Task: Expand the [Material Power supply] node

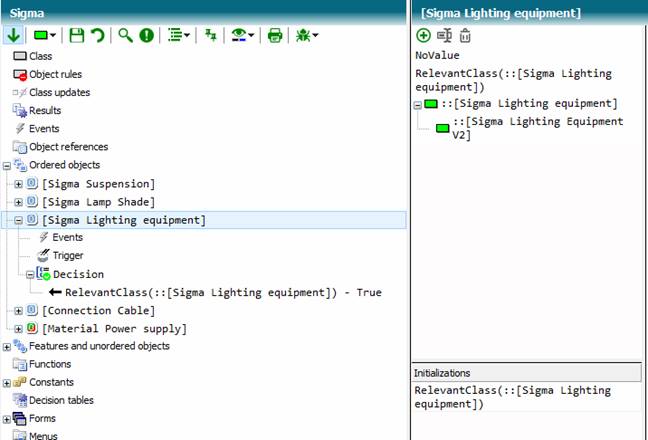Action: (18, 329)
